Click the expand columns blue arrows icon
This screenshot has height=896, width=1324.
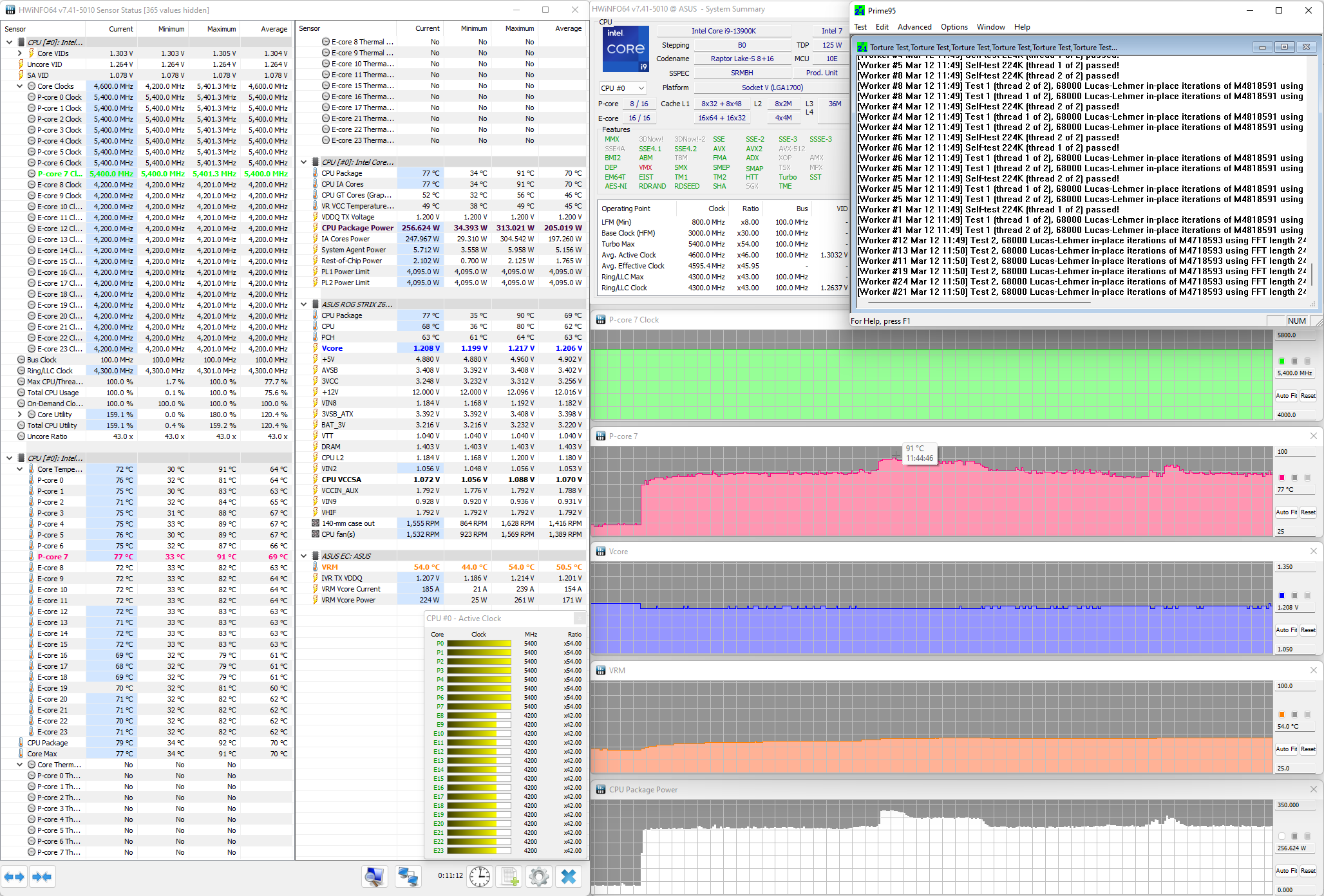[x=14, y=877]
